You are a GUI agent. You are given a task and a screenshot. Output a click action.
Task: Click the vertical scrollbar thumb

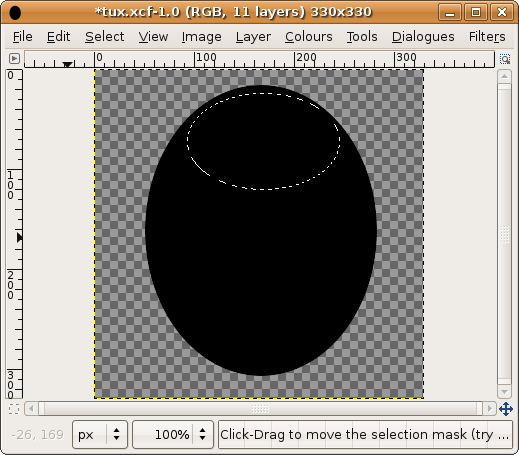[504, 234]
